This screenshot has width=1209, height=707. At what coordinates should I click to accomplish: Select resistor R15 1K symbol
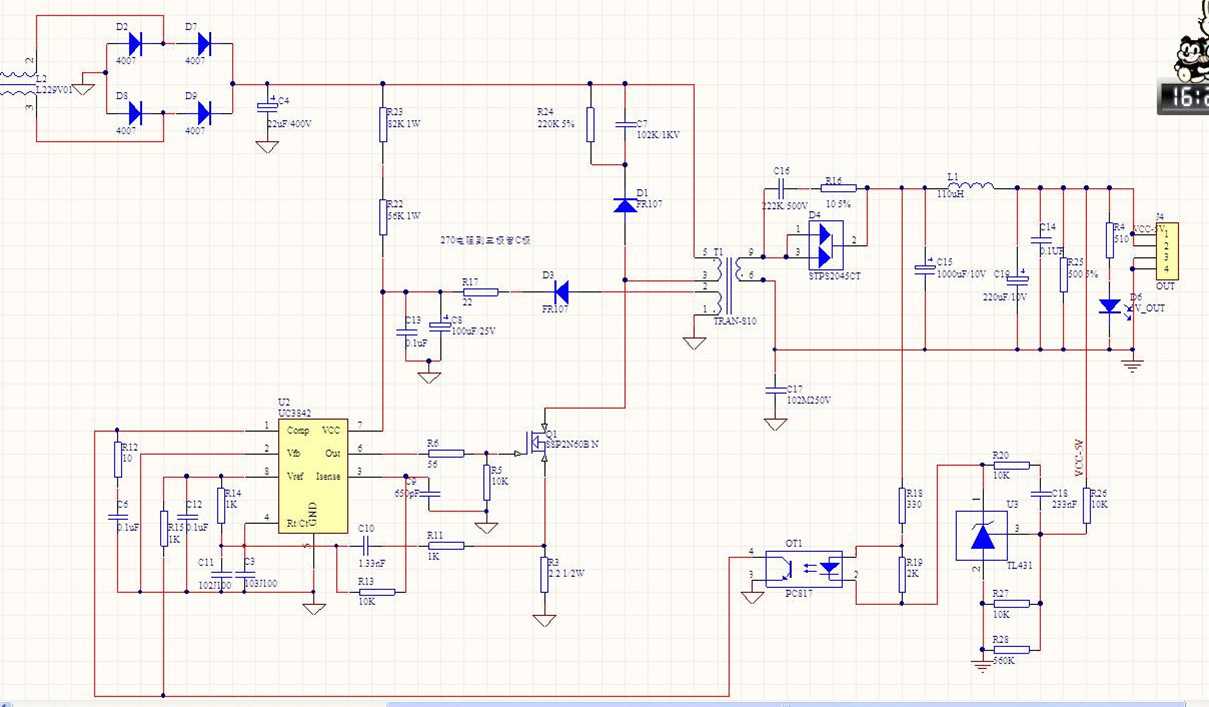(x=164, y=528)
